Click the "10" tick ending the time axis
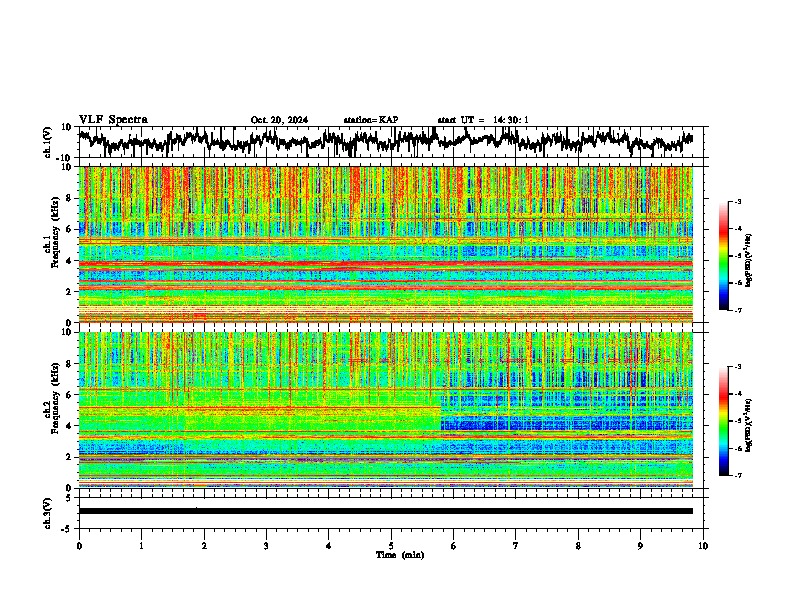The height and width of the screenshot is (612, 792). [x=703, y=546]
